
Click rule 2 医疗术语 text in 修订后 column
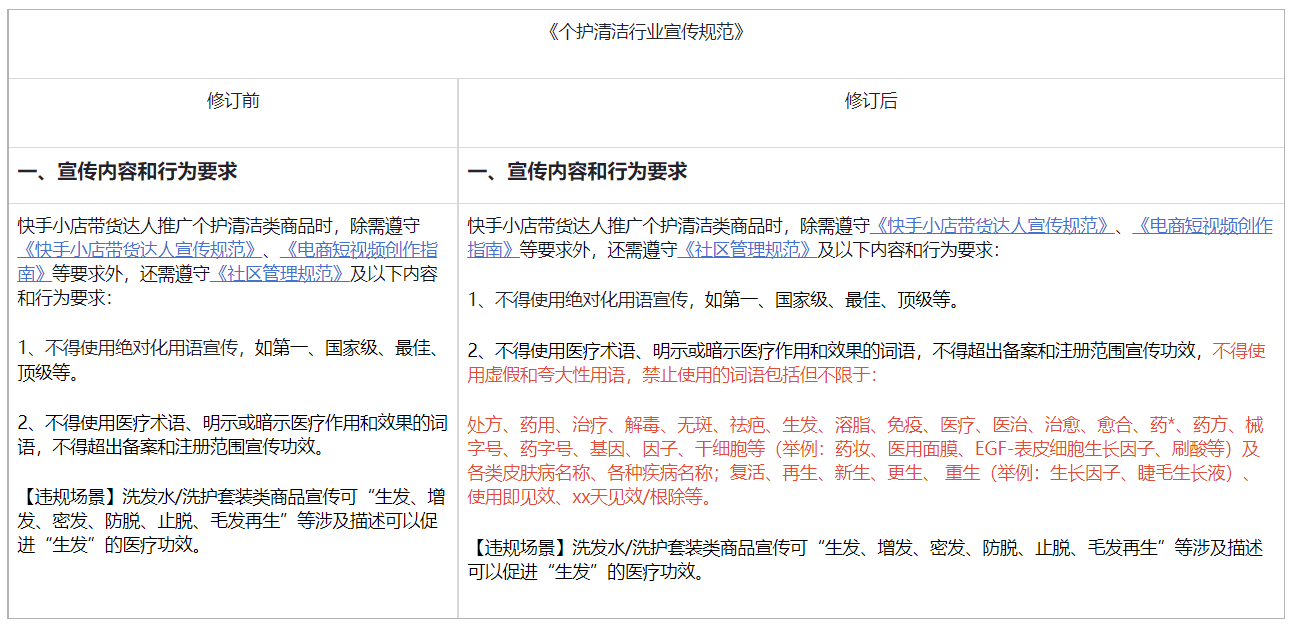(838, 351)
